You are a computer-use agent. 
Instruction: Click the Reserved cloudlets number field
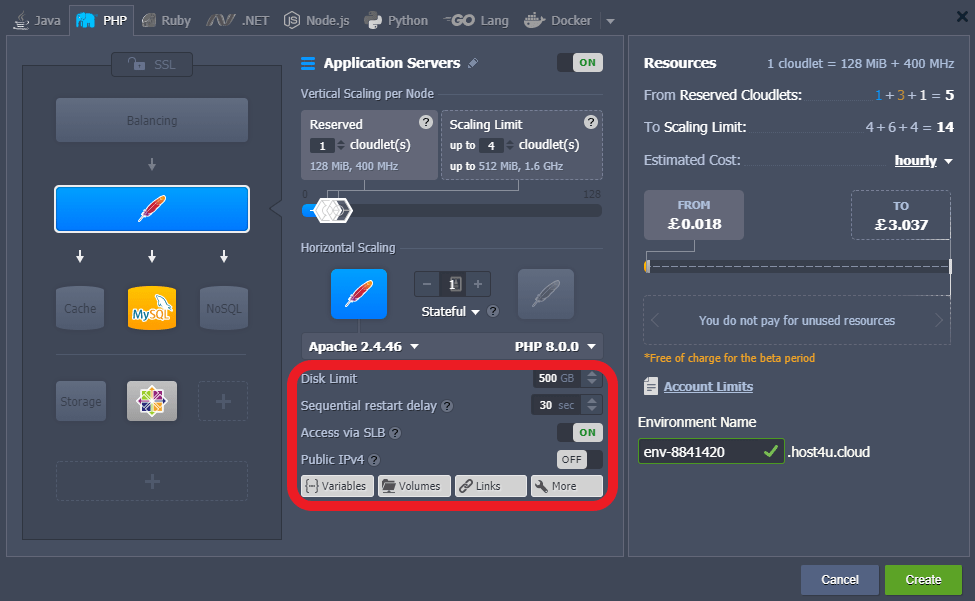[x=322, y=145]
